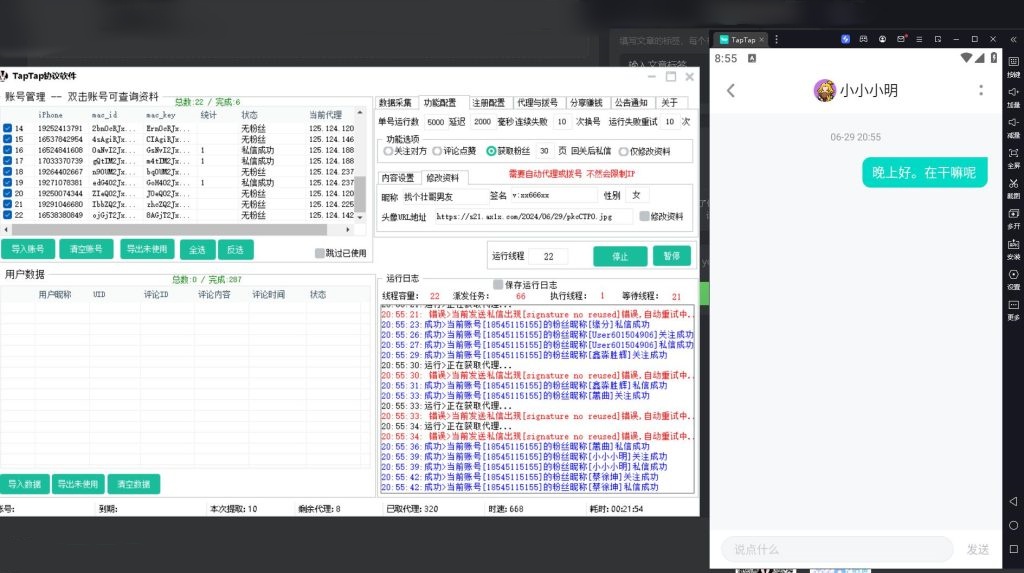Click the 加量 volume up icon
This screenshot has height=573, width=1024.
pos(1013,91)
